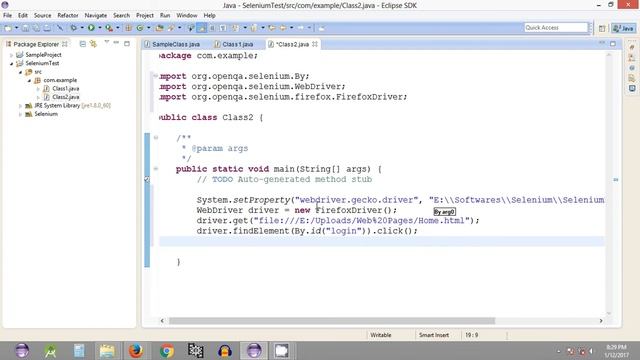Click the New Java Package icon
Screen dimensions: 640x360
pos(129,28)
